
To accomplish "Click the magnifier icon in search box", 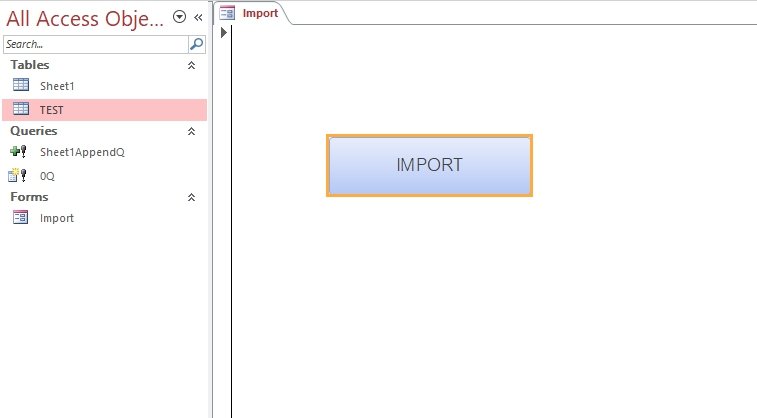I will tap(196, 44).
